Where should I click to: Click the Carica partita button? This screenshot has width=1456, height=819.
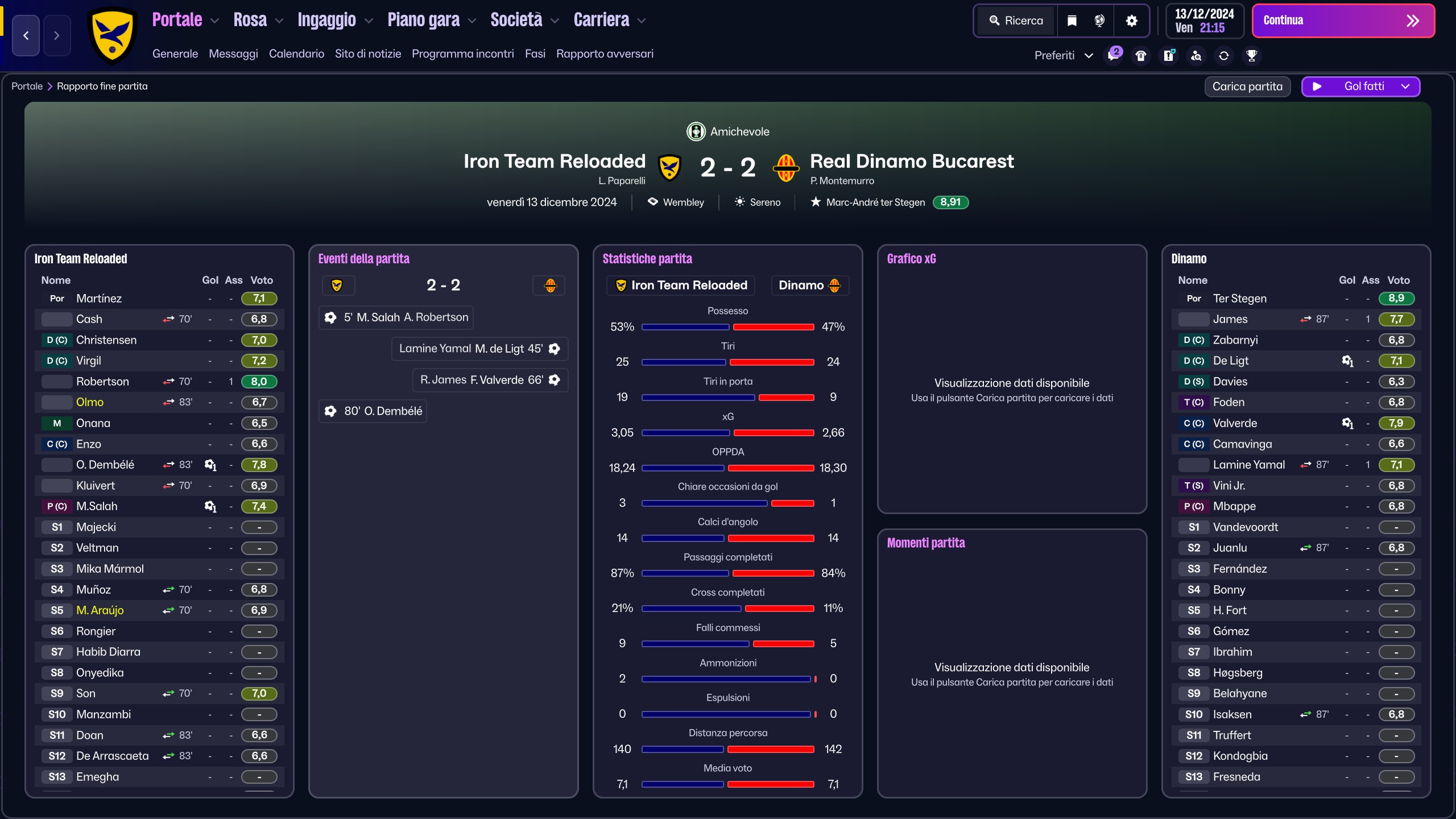(1247, 86)
